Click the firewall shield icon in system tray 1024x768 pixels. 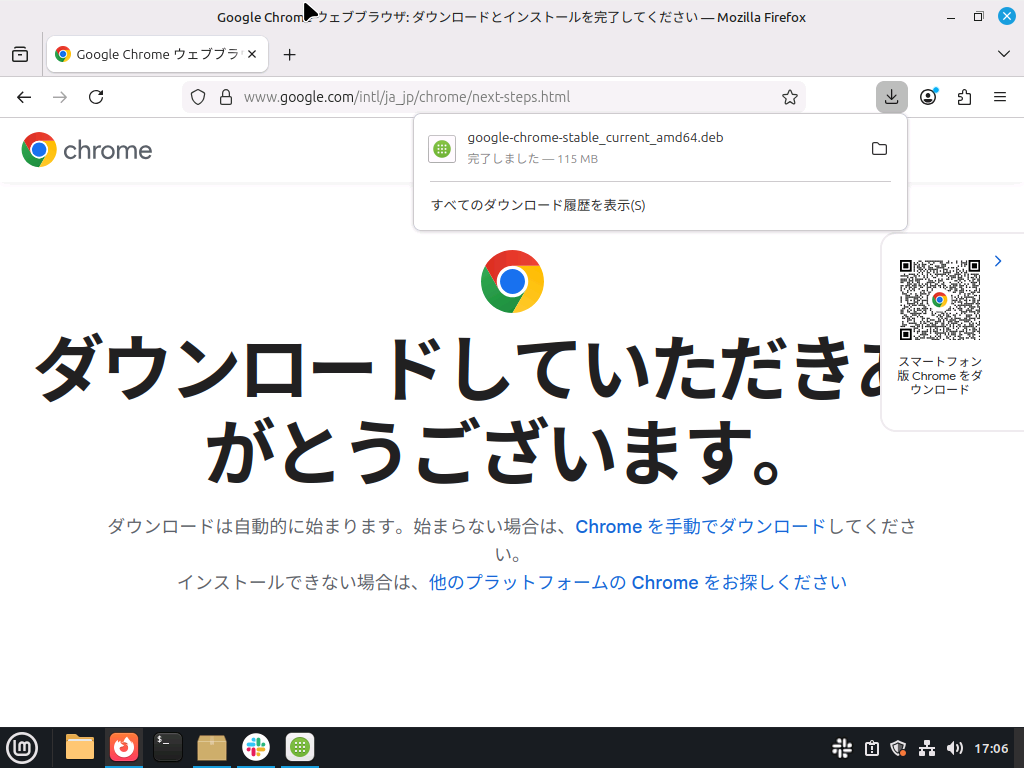pos(898,747)
